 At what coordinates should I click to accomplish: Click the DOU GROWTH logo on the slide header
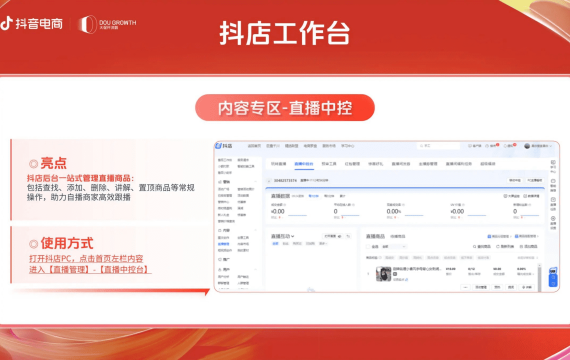click(x=108, y=24)
